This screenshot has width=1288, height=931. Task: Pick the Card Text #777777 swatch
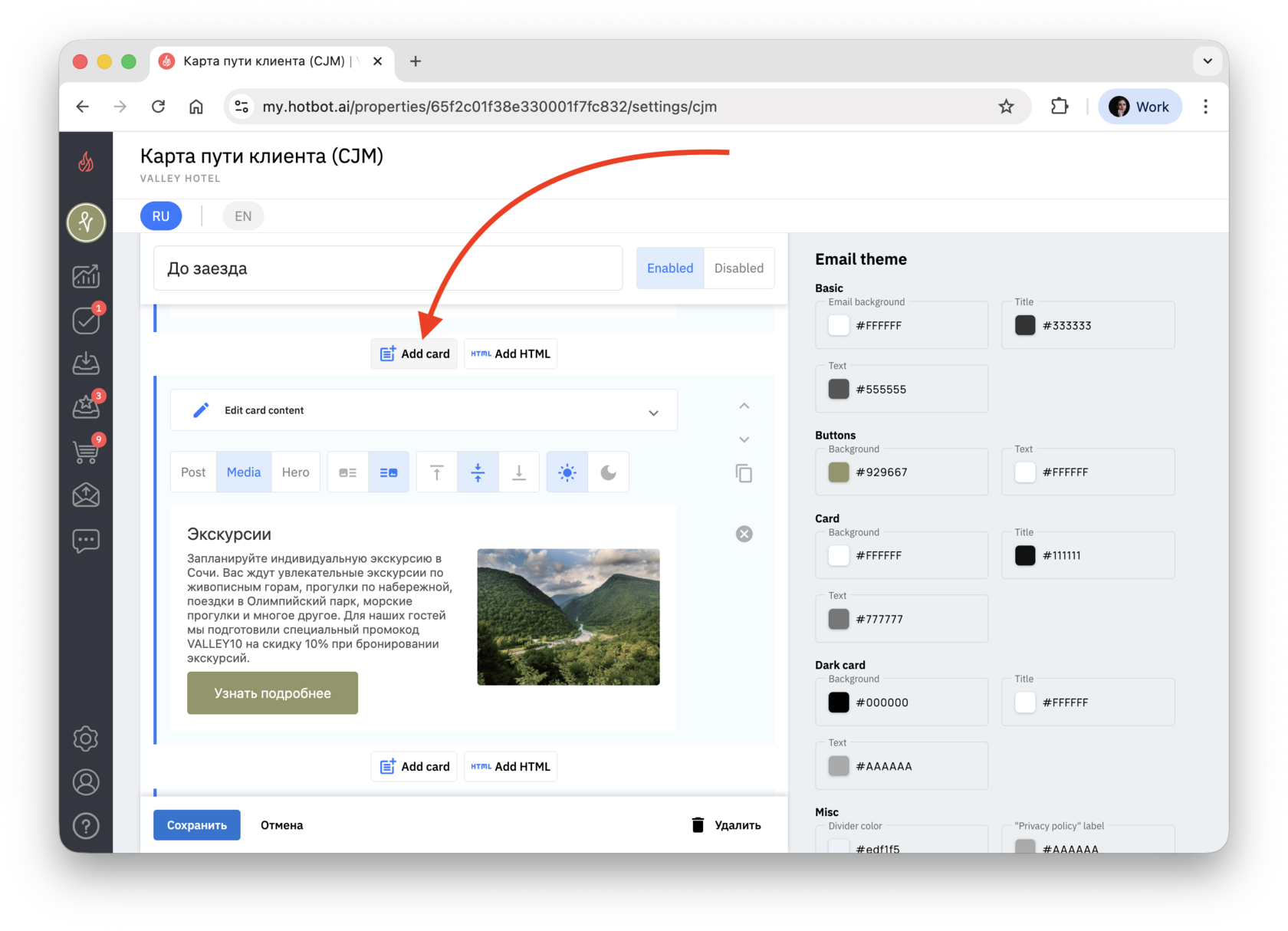tap(839, 619)
